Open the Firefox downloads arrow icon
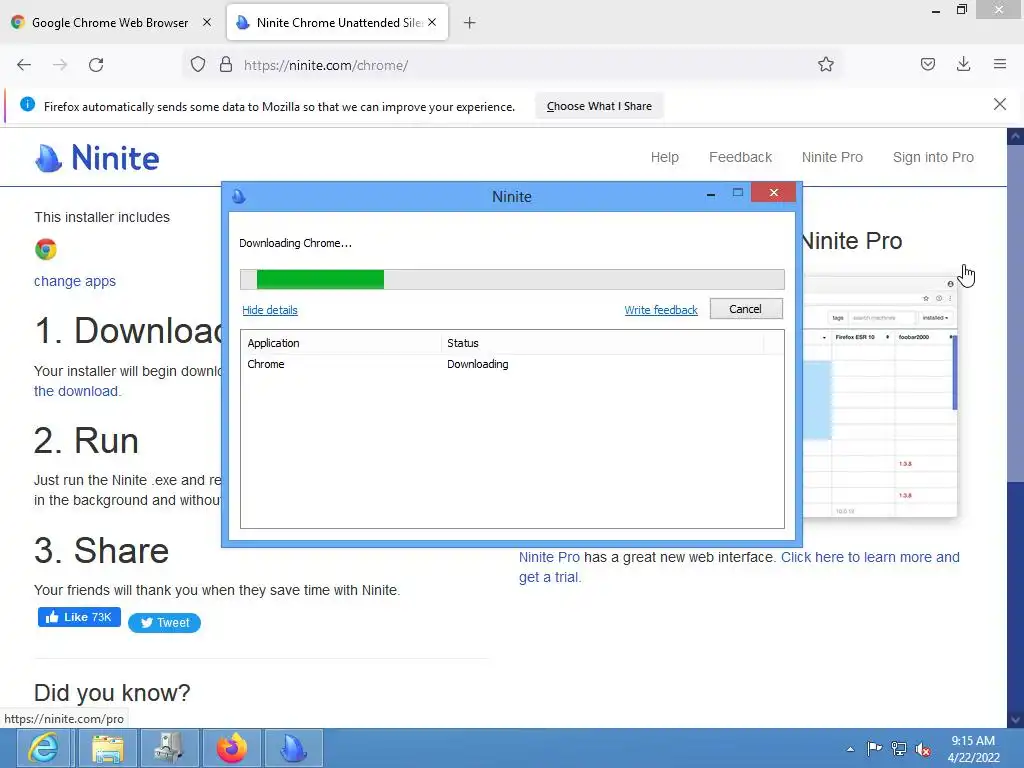Image resolution: width=1024 pixels, height=768 pixels. [963, 65]
